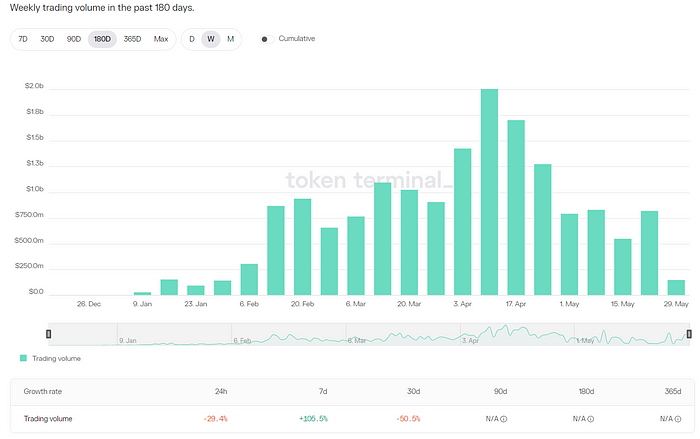The height and width of the screenshot is (439, 700).
Task: Grab the left handle of range slider
Action: (48, 334)
